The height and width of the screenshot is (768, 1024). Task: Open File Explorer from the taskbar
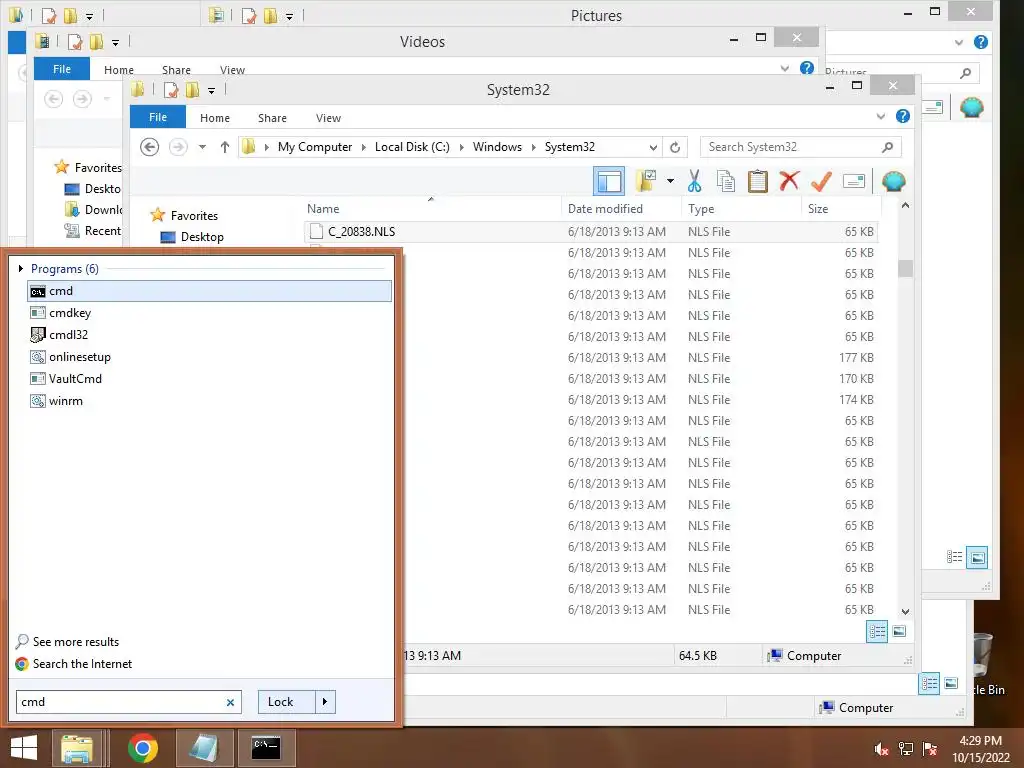76,748
